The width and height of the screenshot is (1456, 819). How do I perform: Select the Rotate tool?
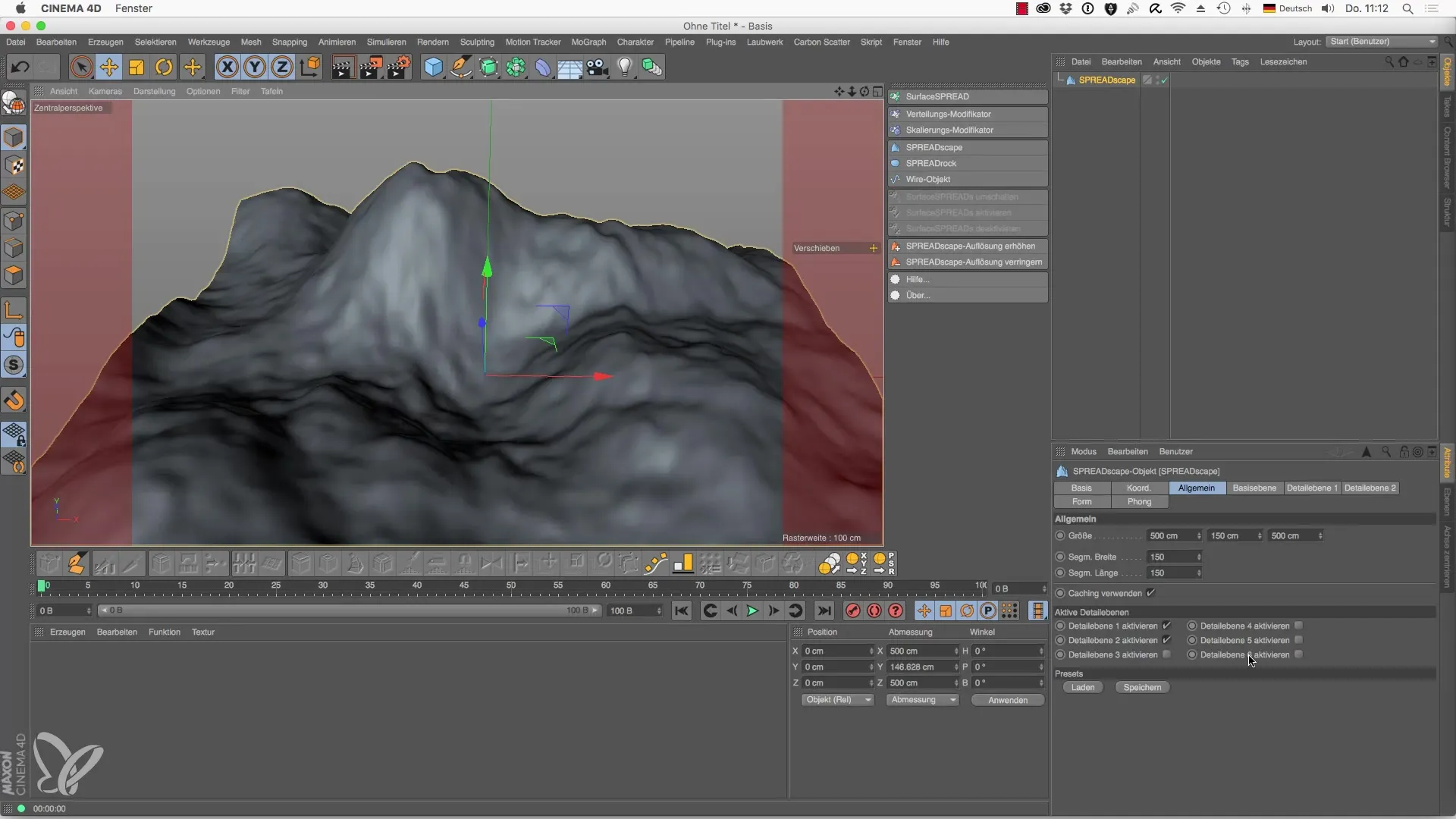pos(164,67)
